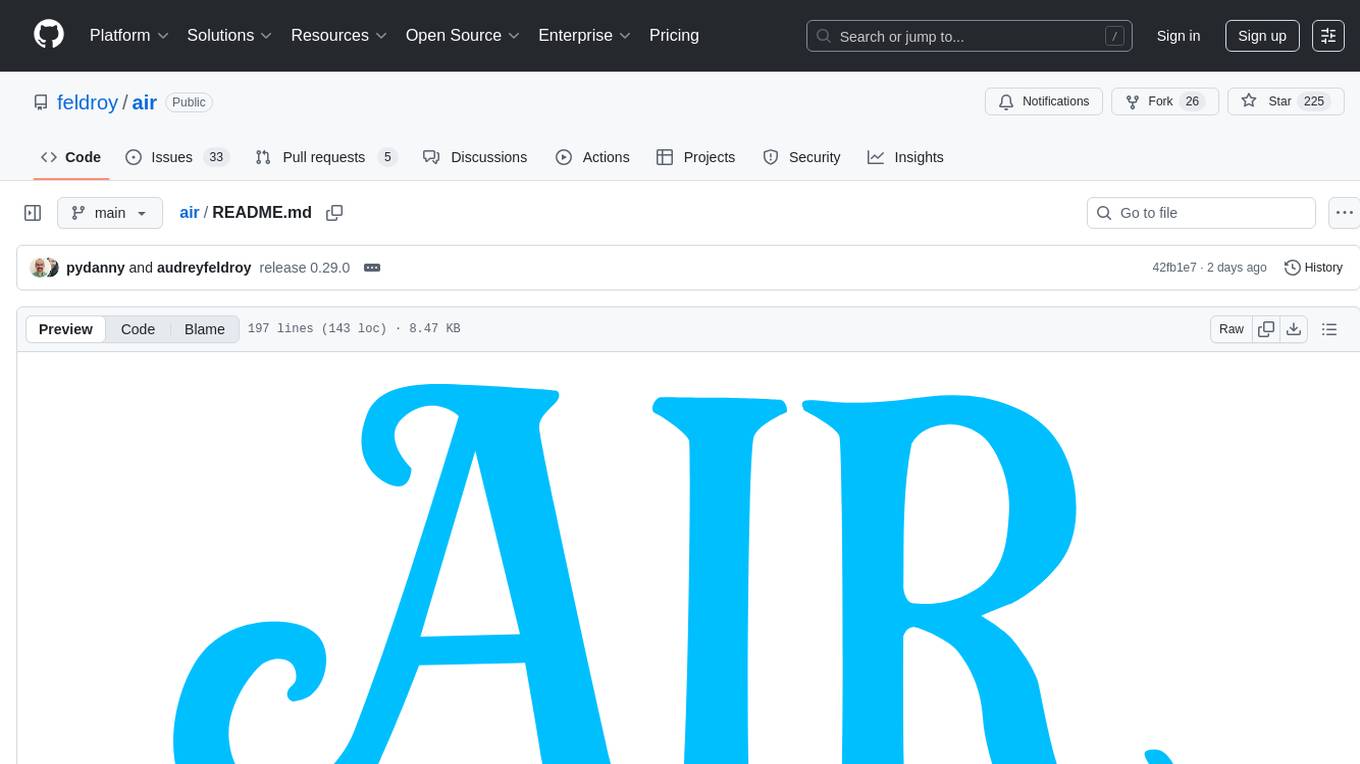Open the audreyfeldroy author profile
This screenshot has height=764, width=1360.
204,267
